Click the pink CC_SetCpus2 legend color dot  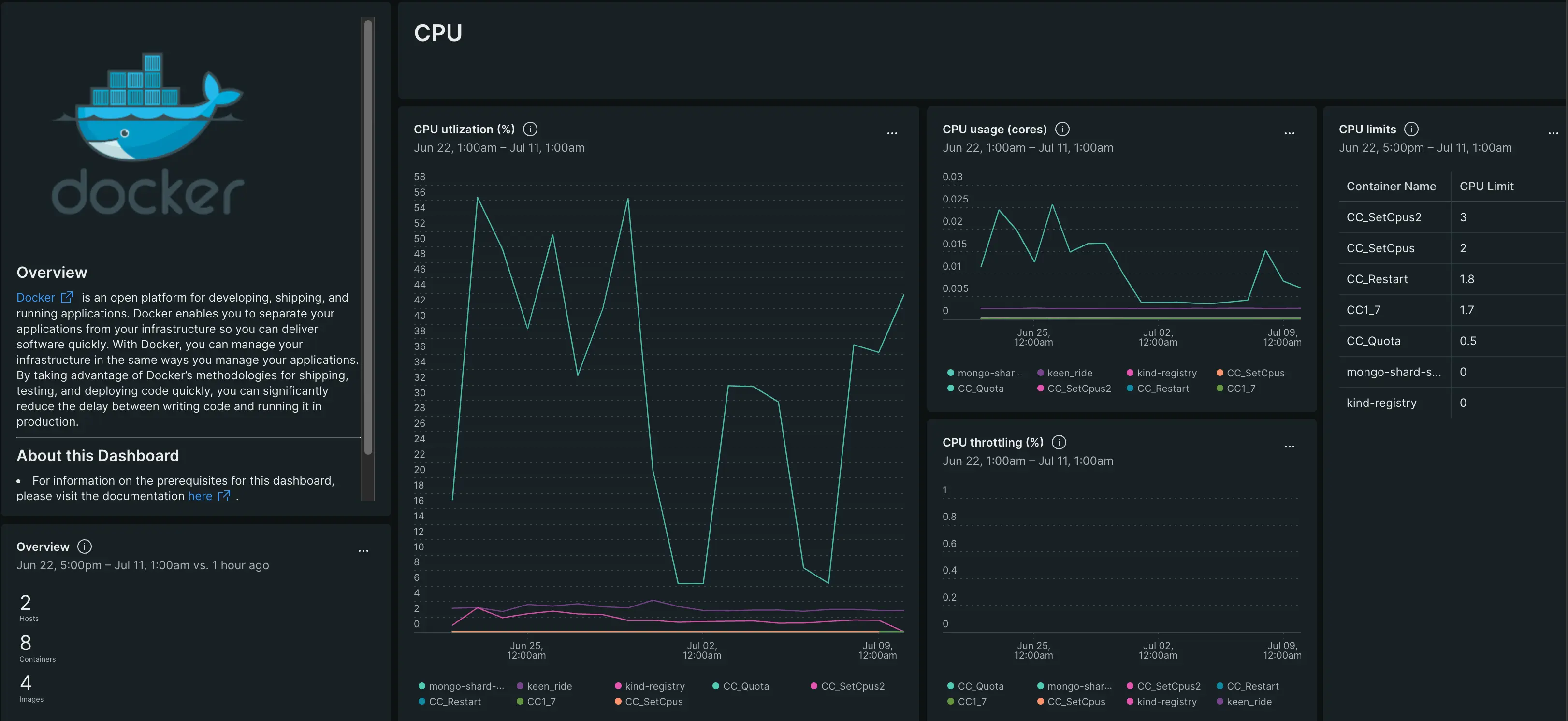point(813,686)
